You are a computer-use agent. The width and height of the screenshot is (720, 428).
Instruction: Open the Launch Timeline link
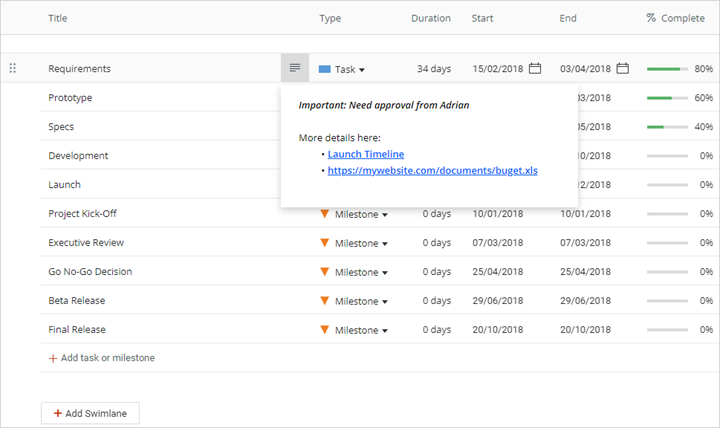point(365,154)
